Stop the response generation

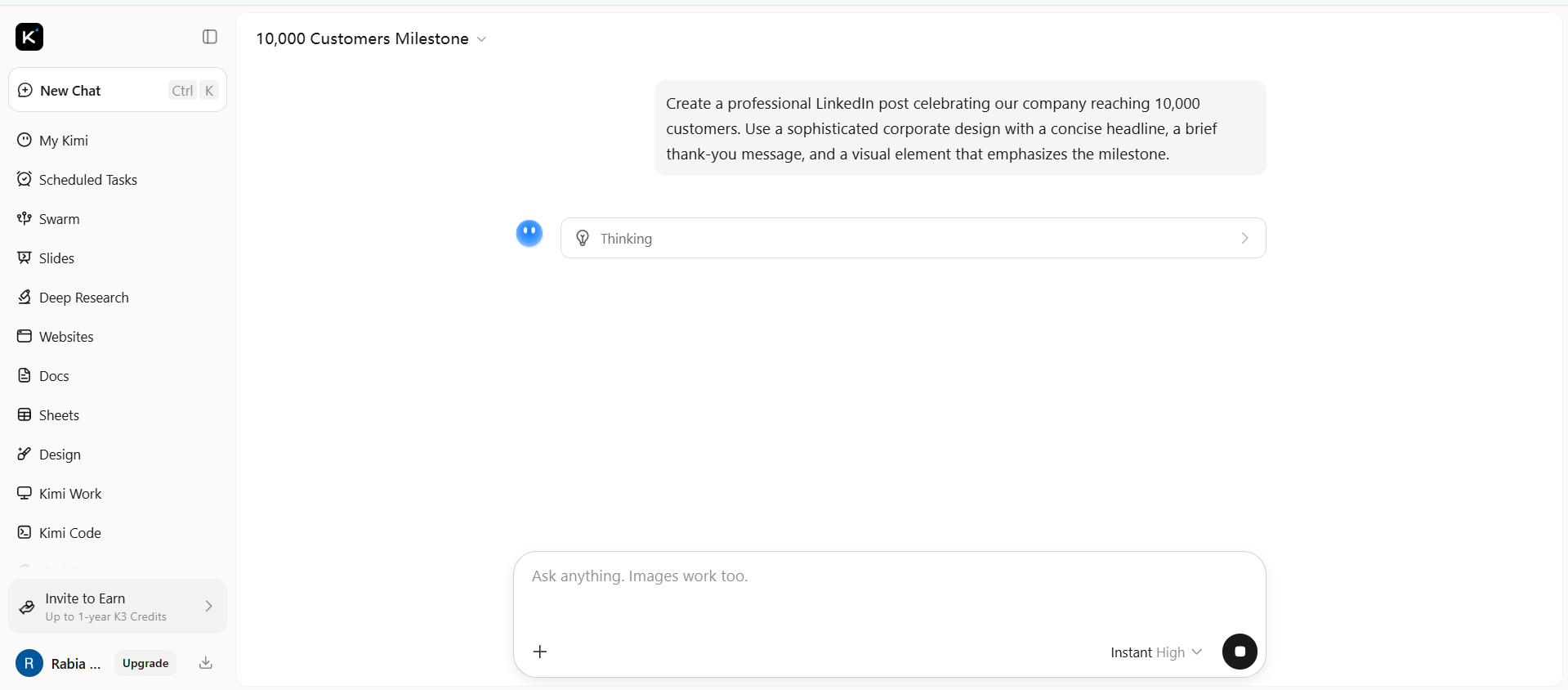click(x=1240, y=652)
